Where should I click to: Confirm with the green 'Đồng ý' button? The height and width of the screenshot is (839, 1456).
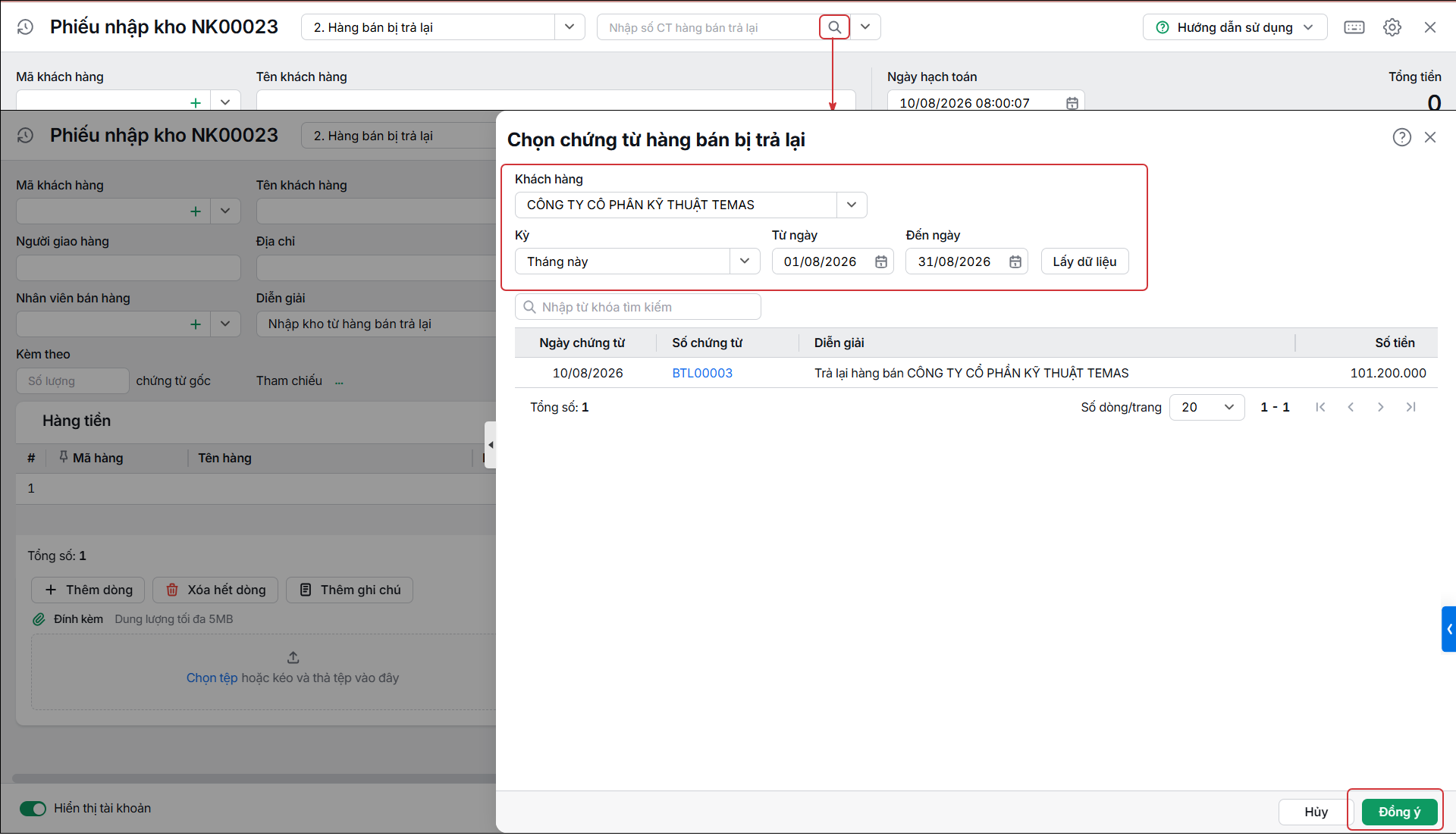pyautogui.click(x=1399, y=812)
